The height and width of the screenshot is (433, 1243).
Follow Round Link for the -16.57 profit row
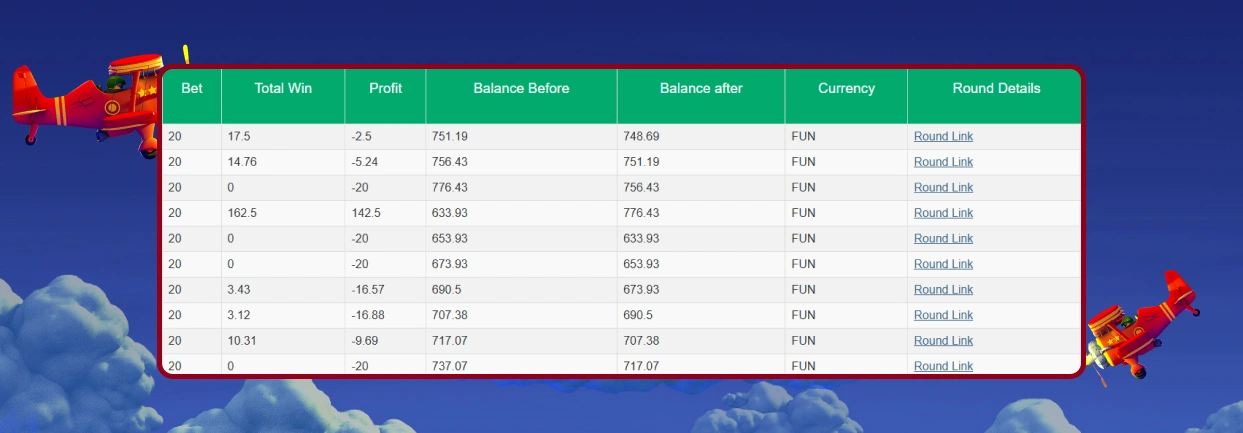[x=943, y=290]
